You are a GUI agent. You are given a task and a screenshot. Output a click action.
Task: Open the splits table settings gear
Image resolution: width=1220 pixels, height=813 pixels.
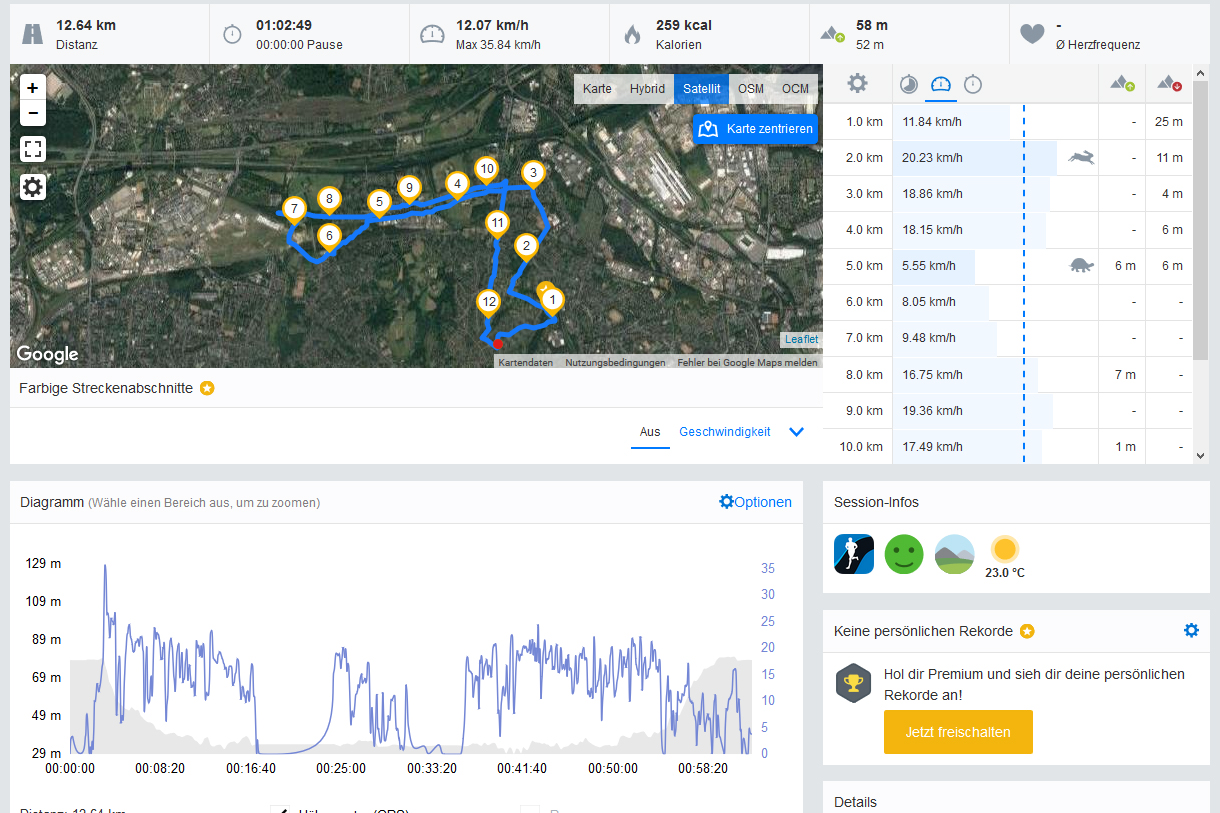tap(857, 84)
